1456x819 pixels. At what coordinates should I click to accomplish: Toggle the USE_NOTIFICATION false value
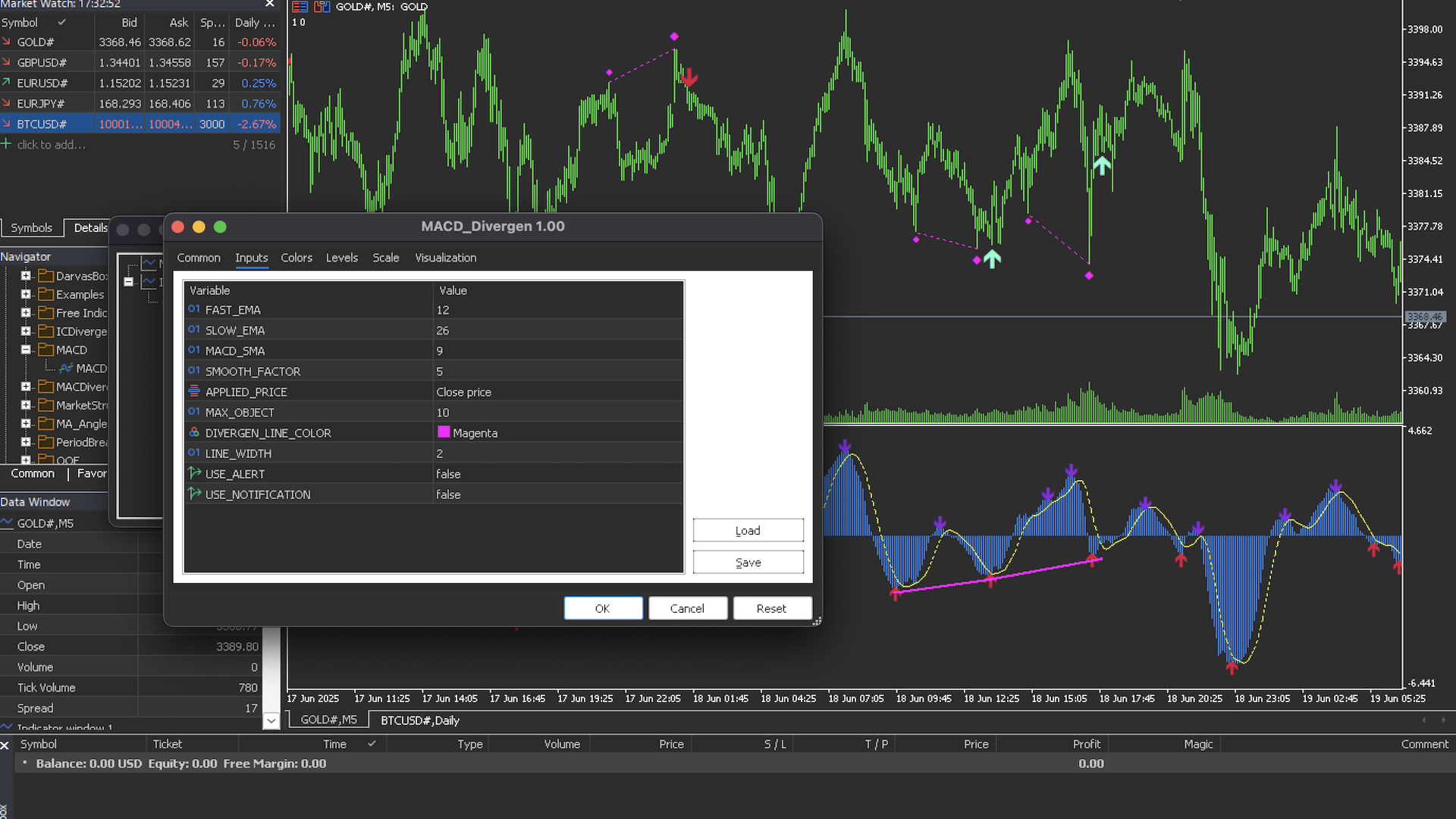(x=558, y=494)
